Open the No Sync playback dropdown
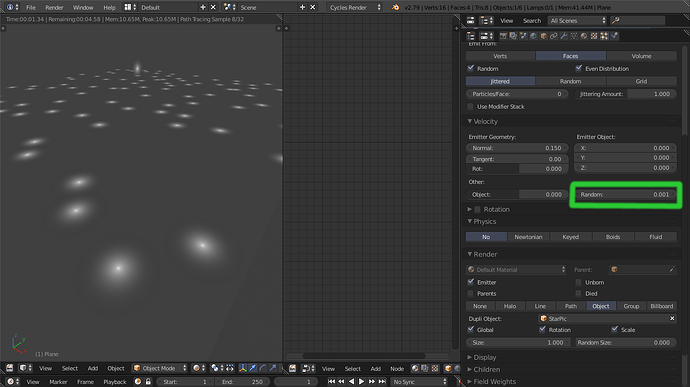The height and width of the screenshot is (387, 690). tap(419, 382)
